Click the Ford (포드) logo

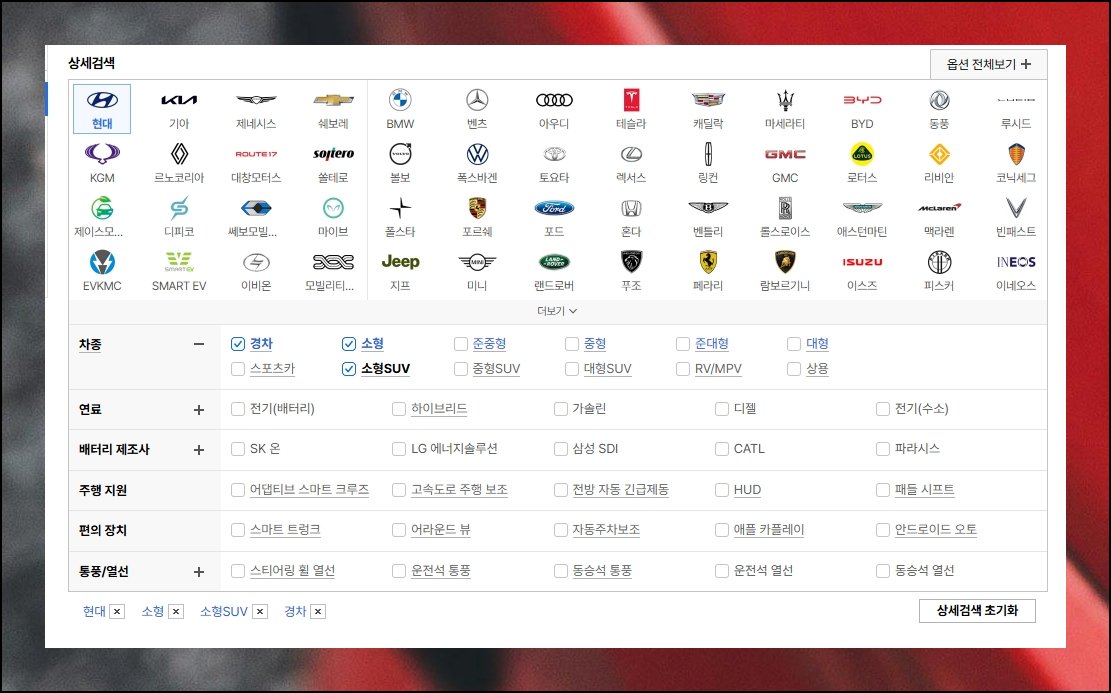(554, 208)
